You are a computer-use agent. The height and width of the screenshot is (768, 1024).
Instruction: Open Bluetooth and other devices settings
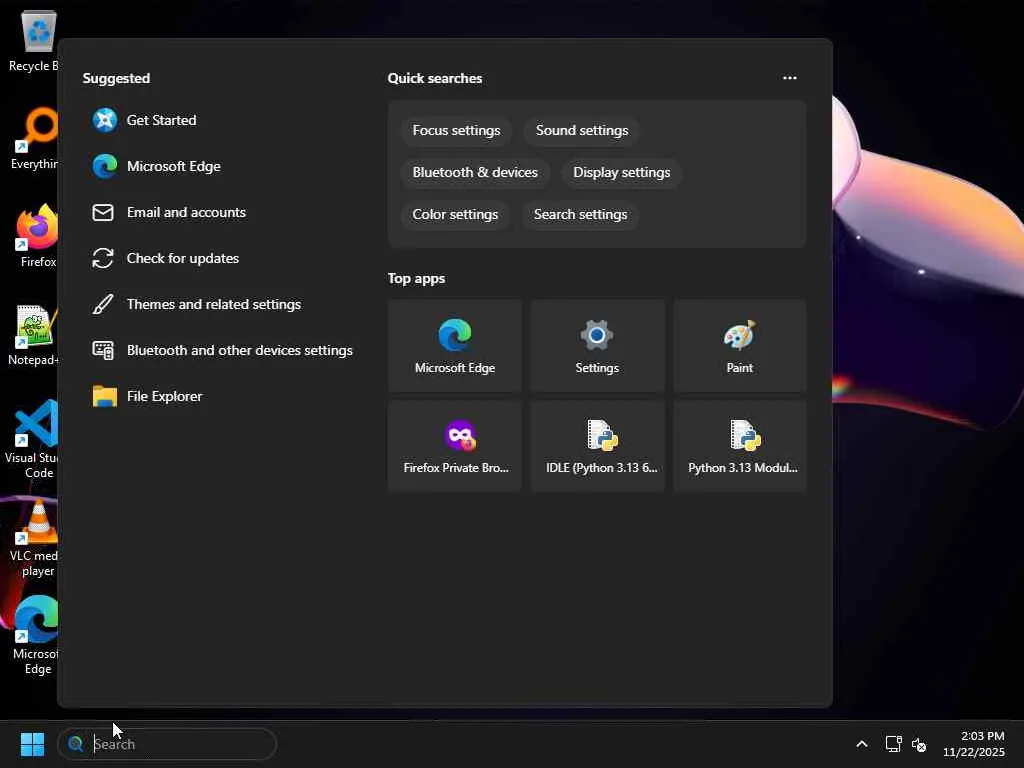(x=222, y=351)
